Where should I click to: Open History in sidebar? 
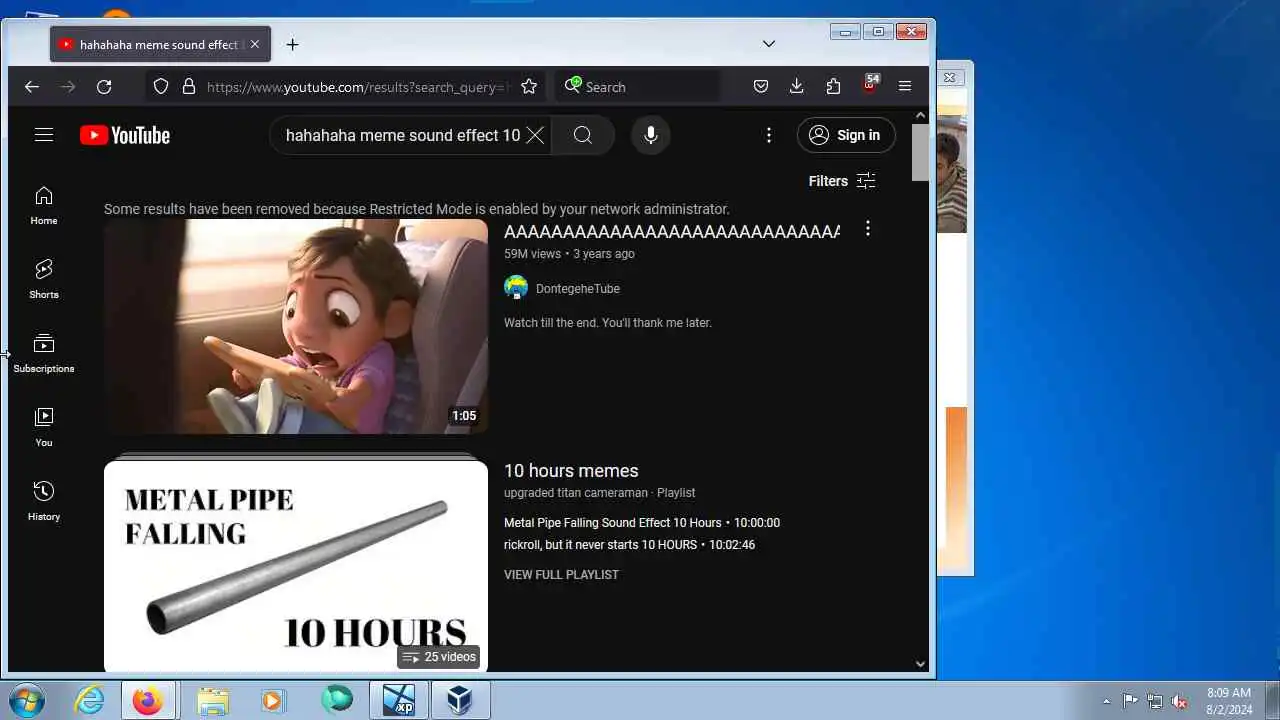44,502
